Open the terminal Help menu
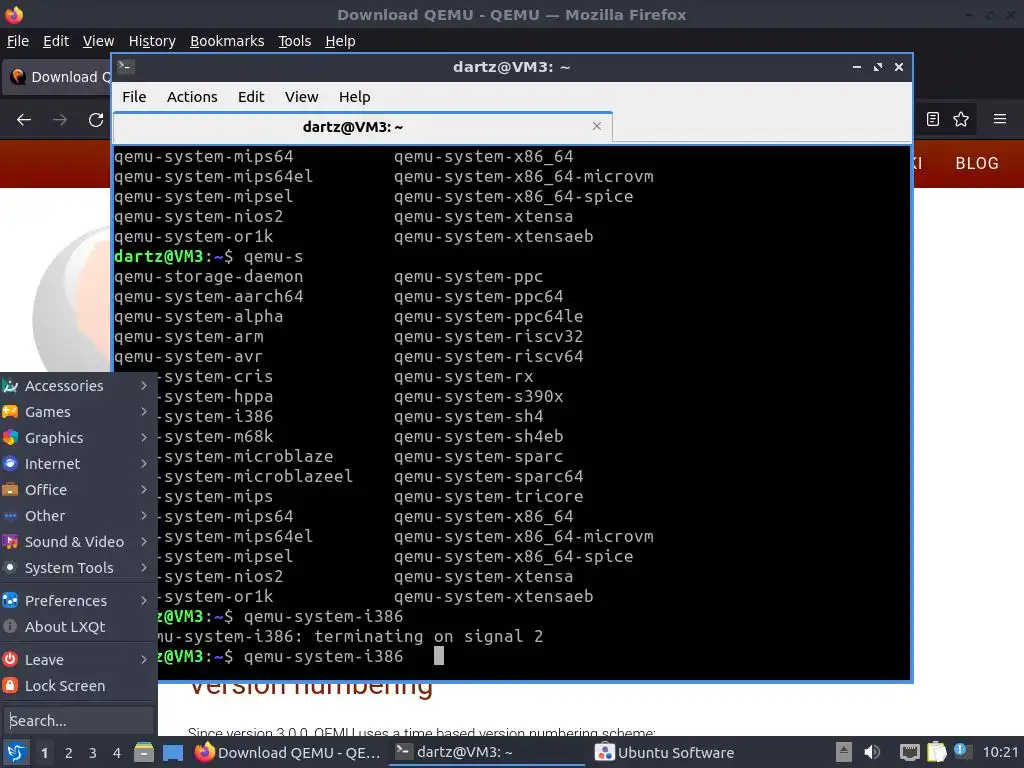Image resolution: width=1024 pixels, height=768 pixels. [355, 97]
